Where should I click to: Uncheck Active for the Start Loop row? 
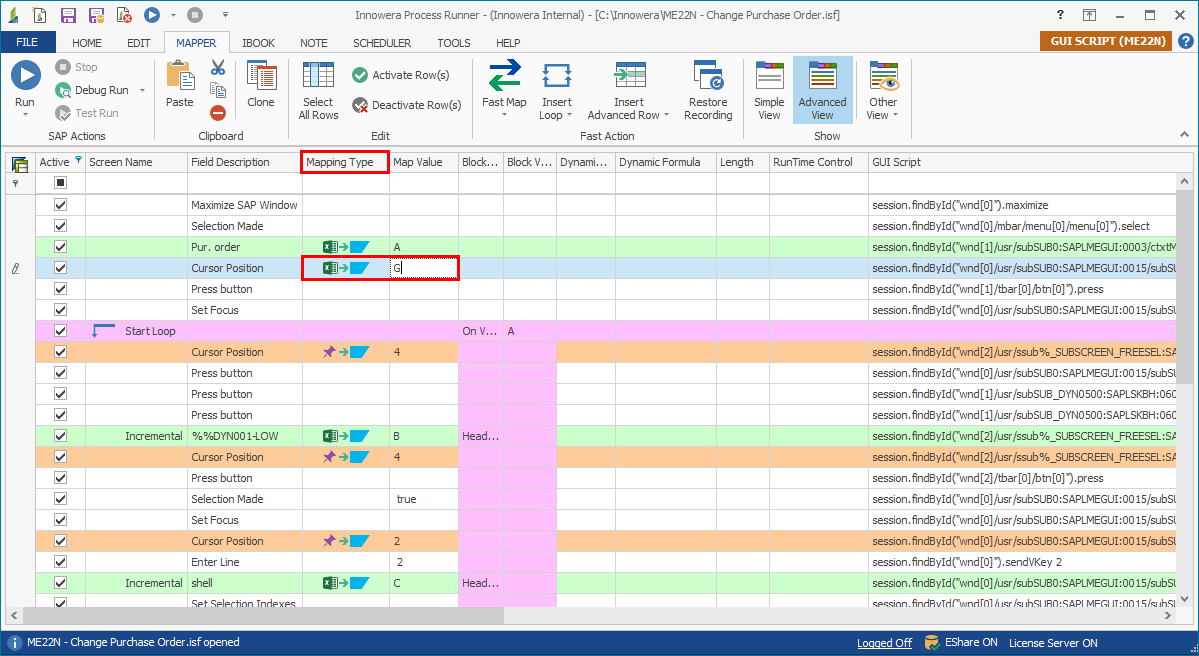click(x=60, y=330)
